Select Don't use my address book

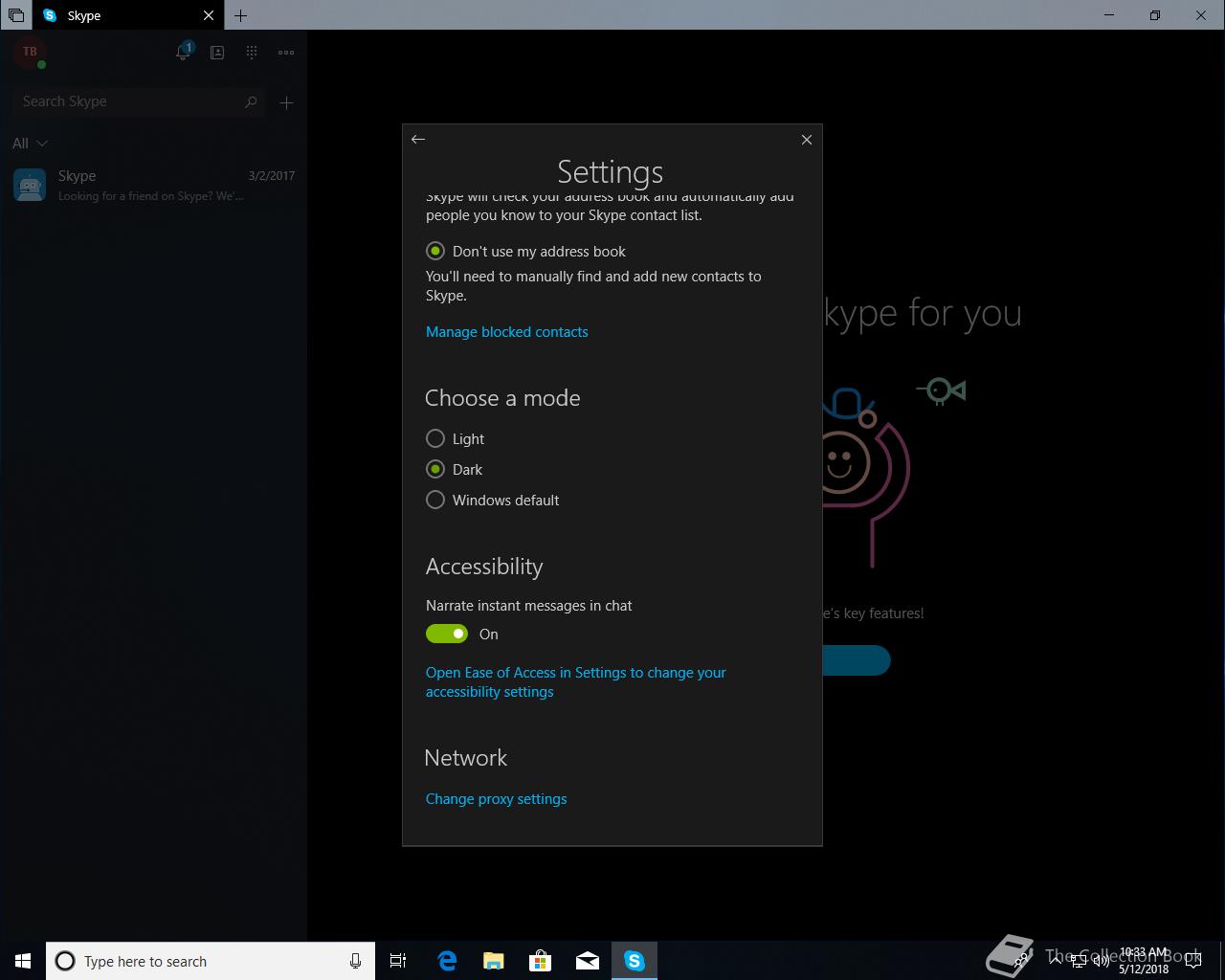(525, 252)
